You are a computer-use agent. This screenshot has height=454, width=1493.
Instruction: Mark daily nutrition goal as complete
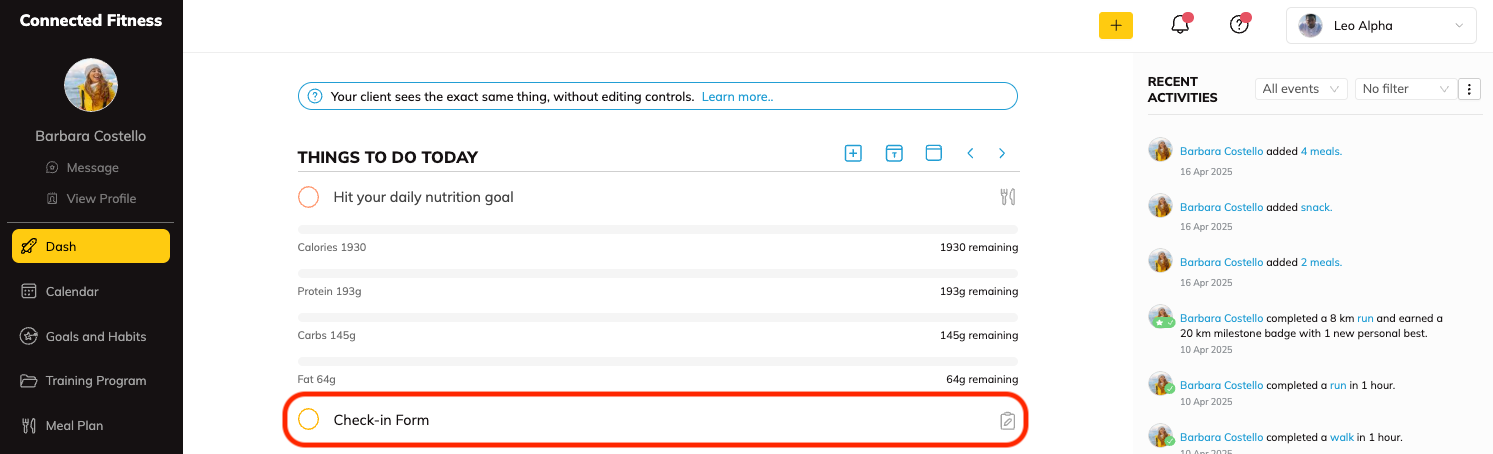309,197
